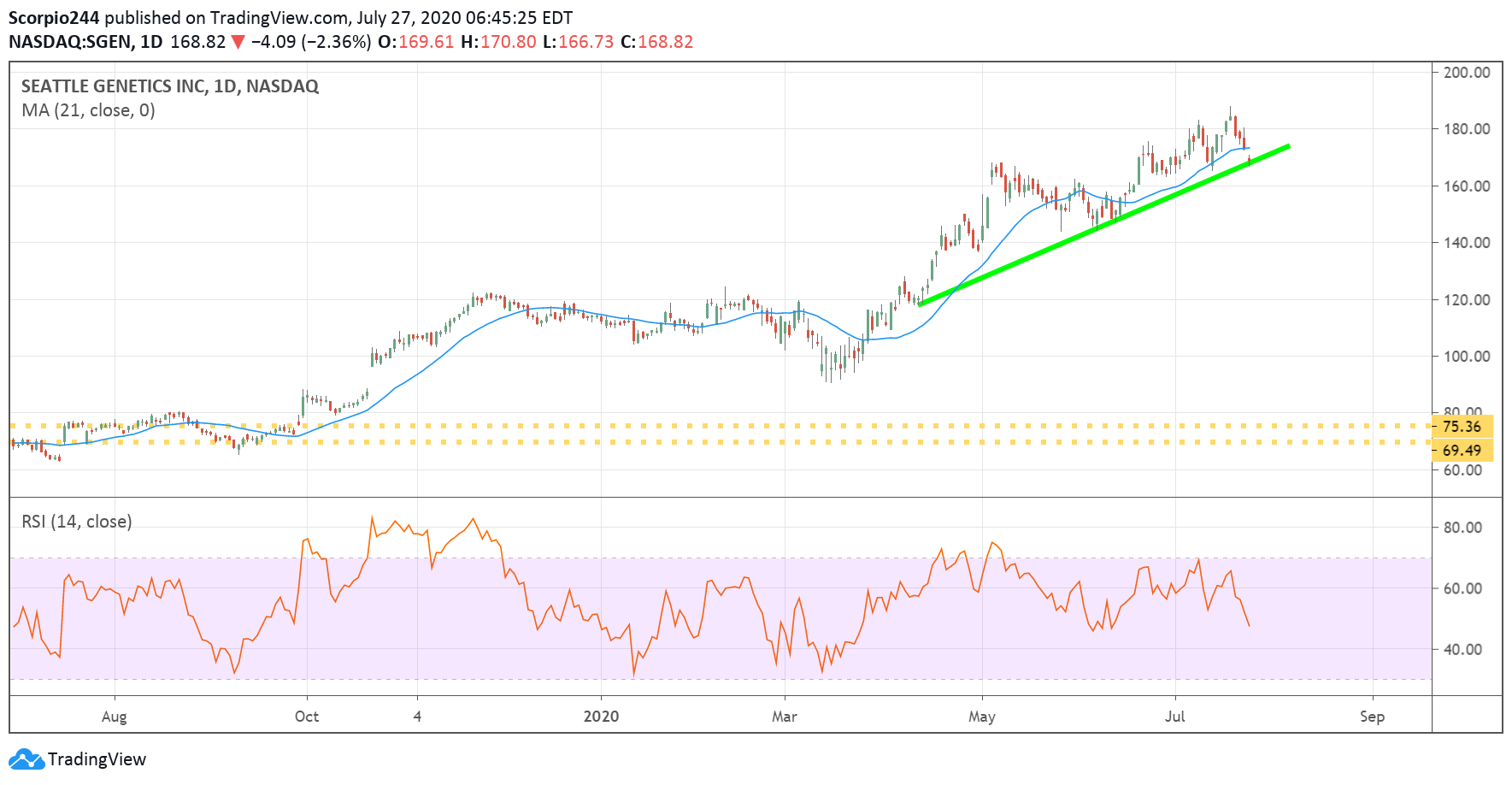Click the Aug time axis label

pyautogui.click(x=114, y=717)
